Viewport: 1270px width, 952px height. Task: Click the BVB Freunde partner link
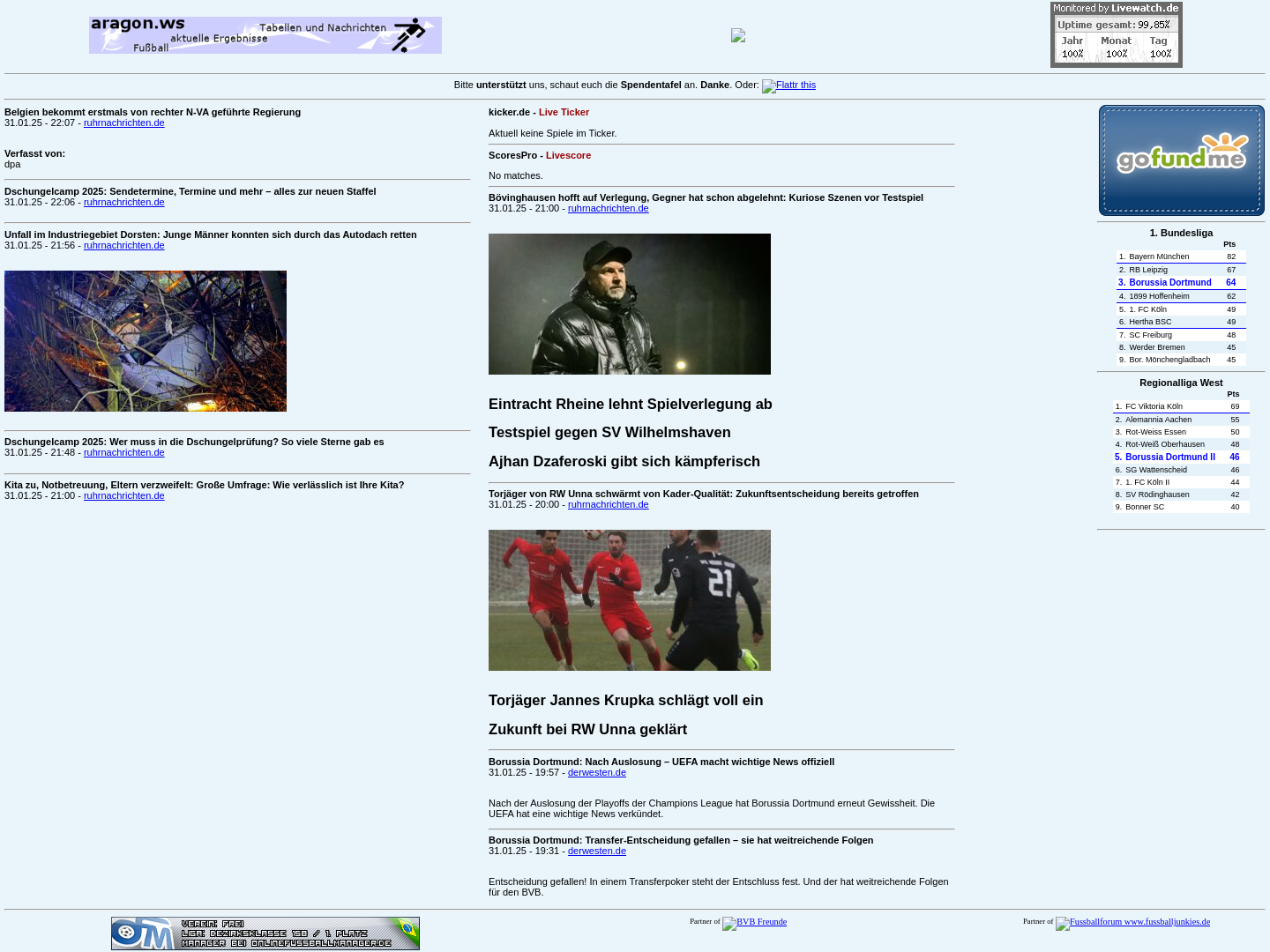(x=754, y=923)
